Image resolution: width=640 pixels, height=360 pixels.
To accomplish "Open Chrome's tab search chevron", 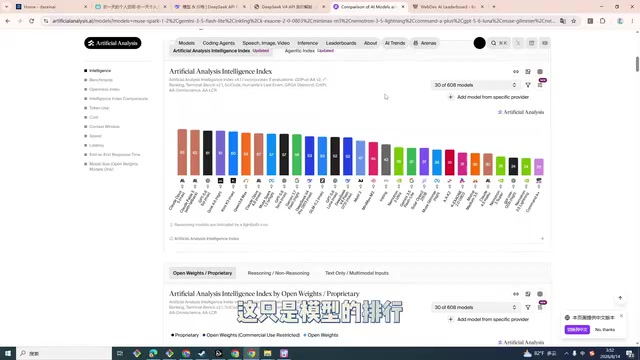I will tap(6, 7).
